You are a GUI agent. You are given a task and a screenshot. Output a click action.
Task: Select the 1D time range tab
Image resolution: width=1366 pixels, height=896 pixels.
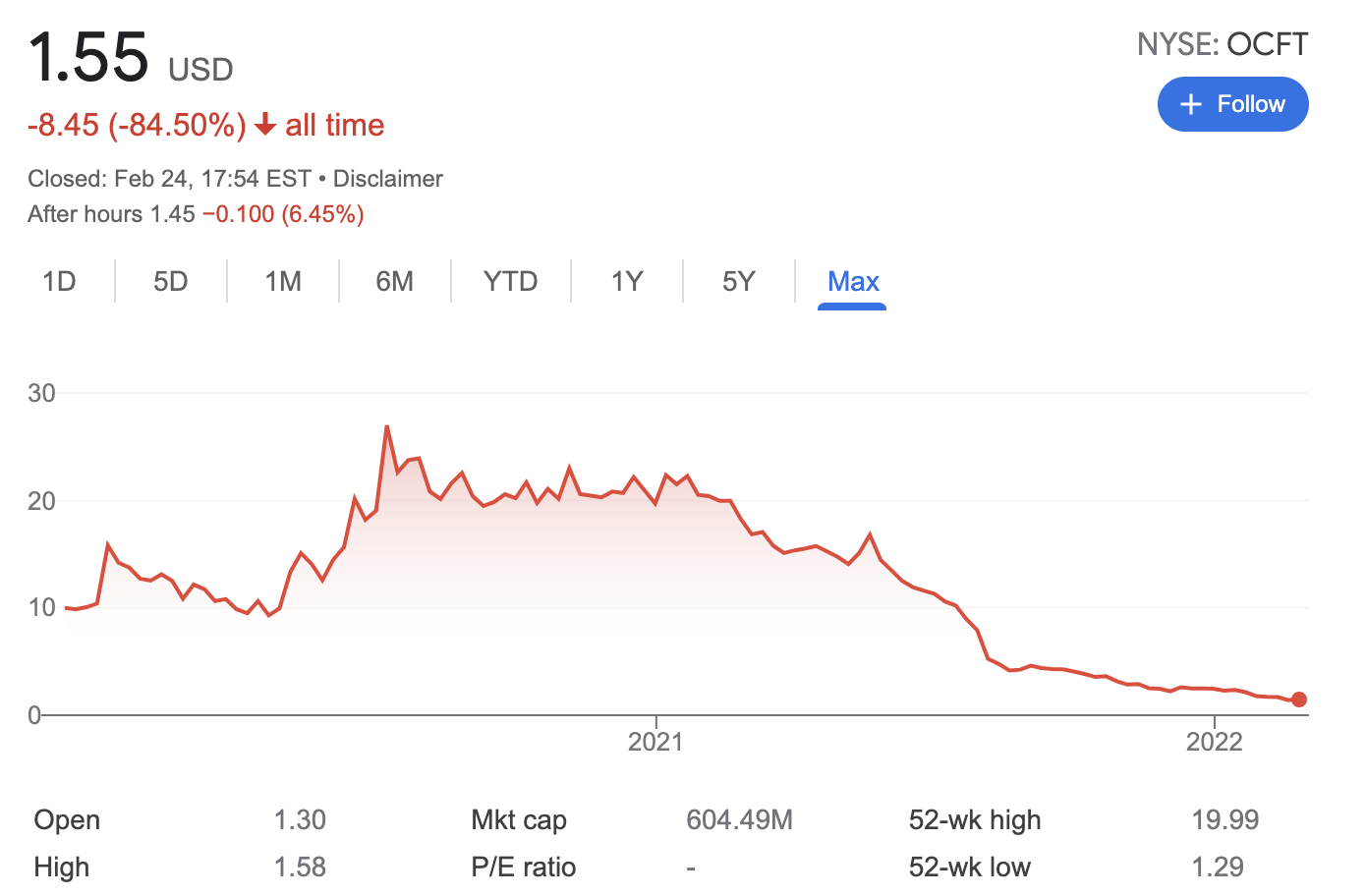[x=59, y=282]
